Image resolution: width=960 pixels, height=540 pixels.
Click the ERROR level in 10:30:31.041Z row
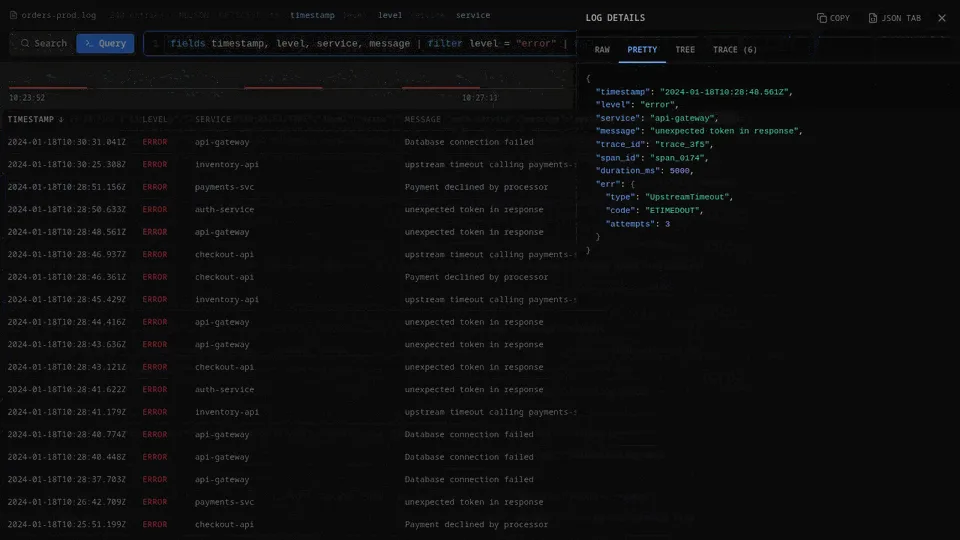(154, 142)
